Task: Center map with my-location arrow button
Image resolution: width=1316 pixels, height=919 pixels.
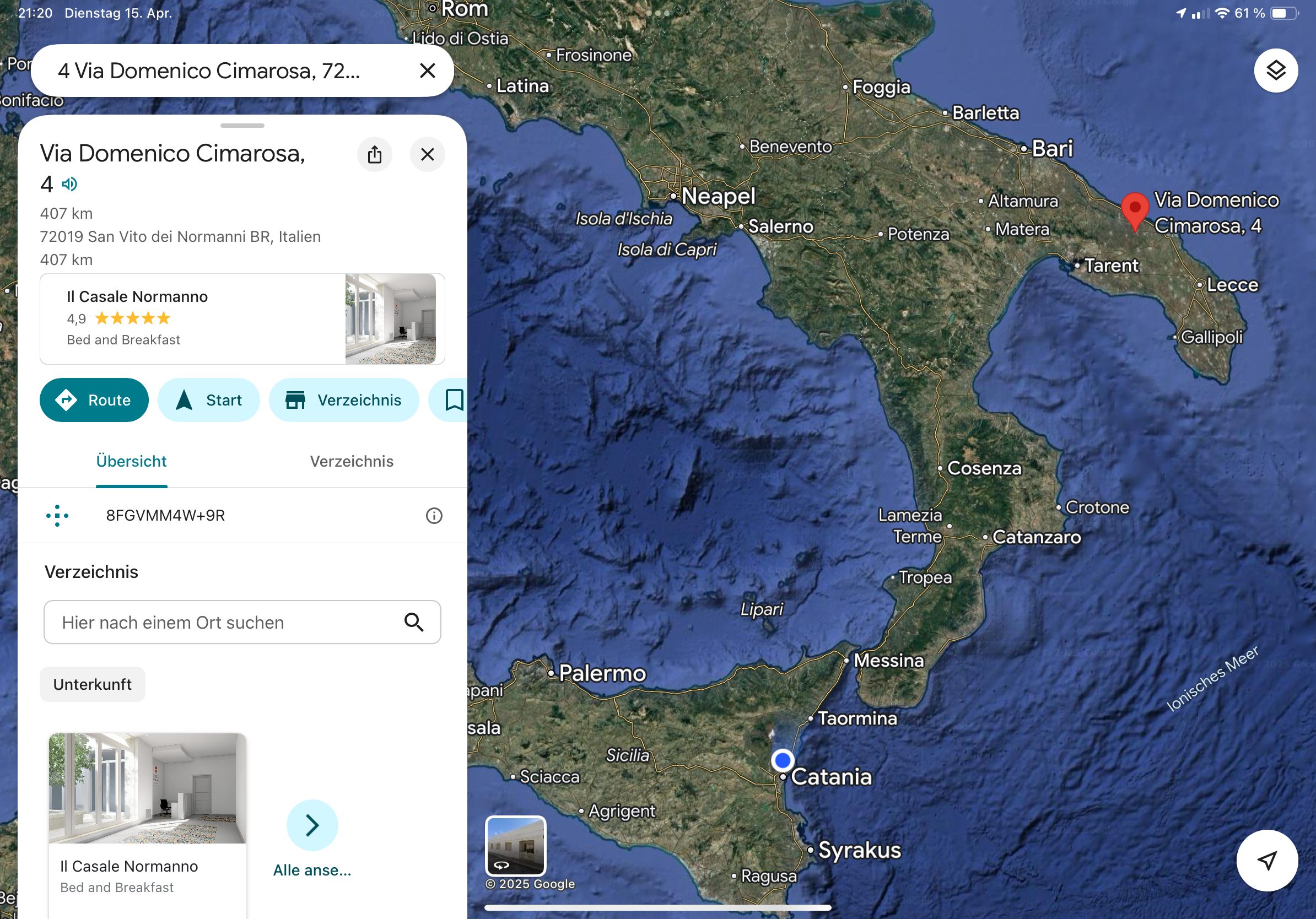Action: click(x=1267, y=860)
